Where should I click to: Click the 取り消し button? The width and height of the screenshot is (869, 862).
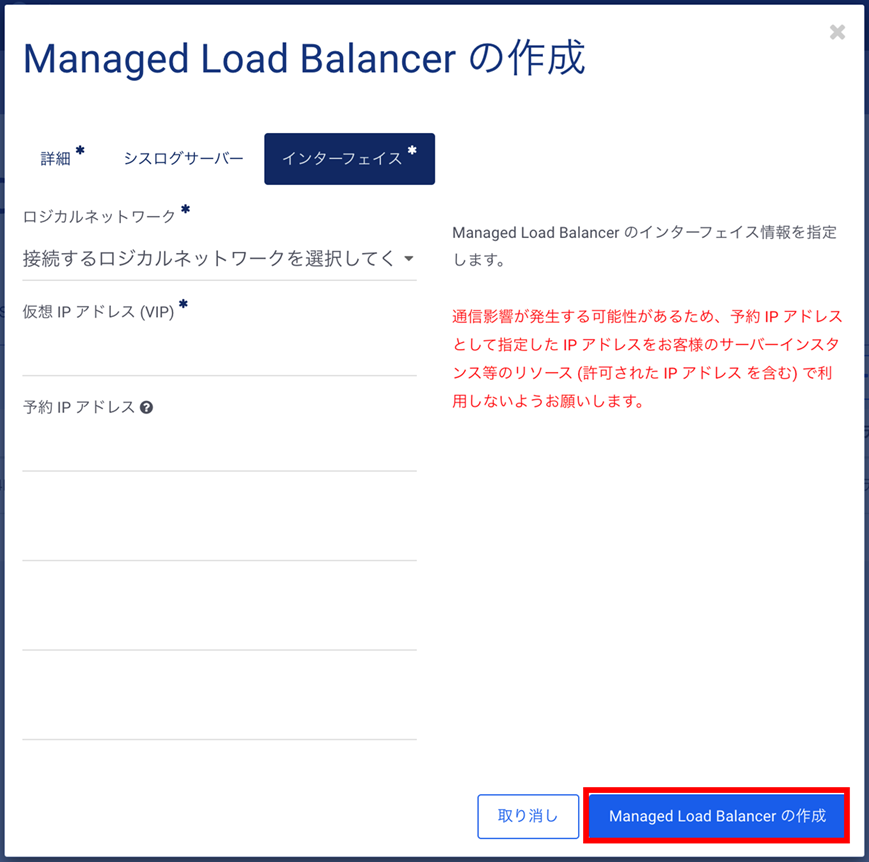click(x=528, y=816)
